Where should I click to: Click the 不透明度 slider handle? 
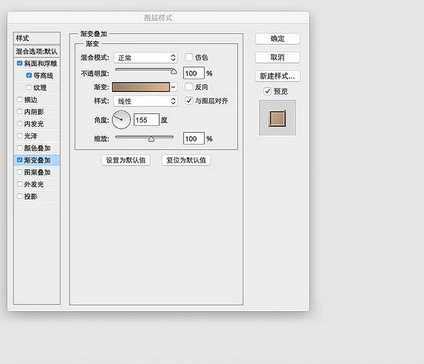[174, 71]
